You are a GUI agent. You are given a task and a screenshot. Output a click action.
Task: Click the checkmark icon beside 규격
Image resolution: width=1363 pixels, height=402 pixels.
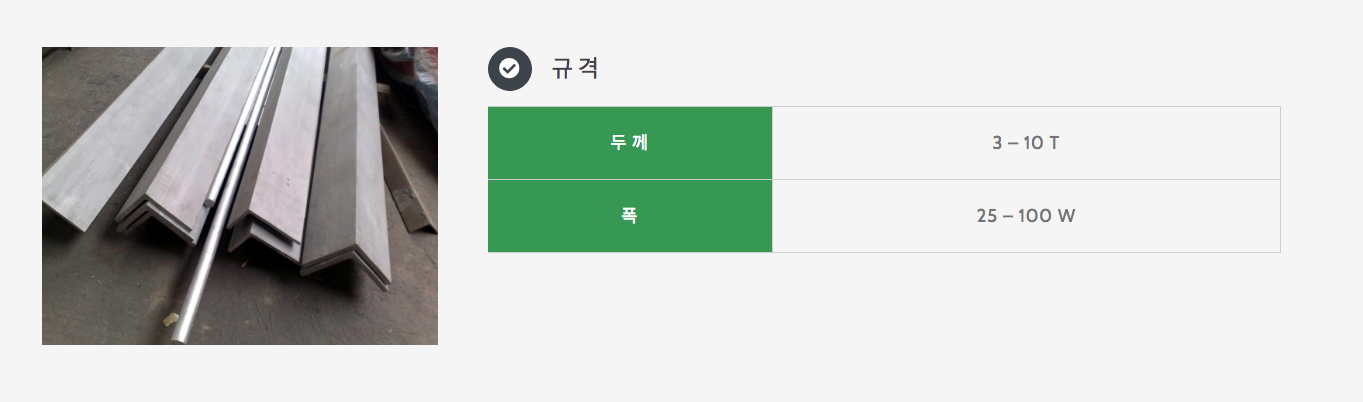click(509, 68)
